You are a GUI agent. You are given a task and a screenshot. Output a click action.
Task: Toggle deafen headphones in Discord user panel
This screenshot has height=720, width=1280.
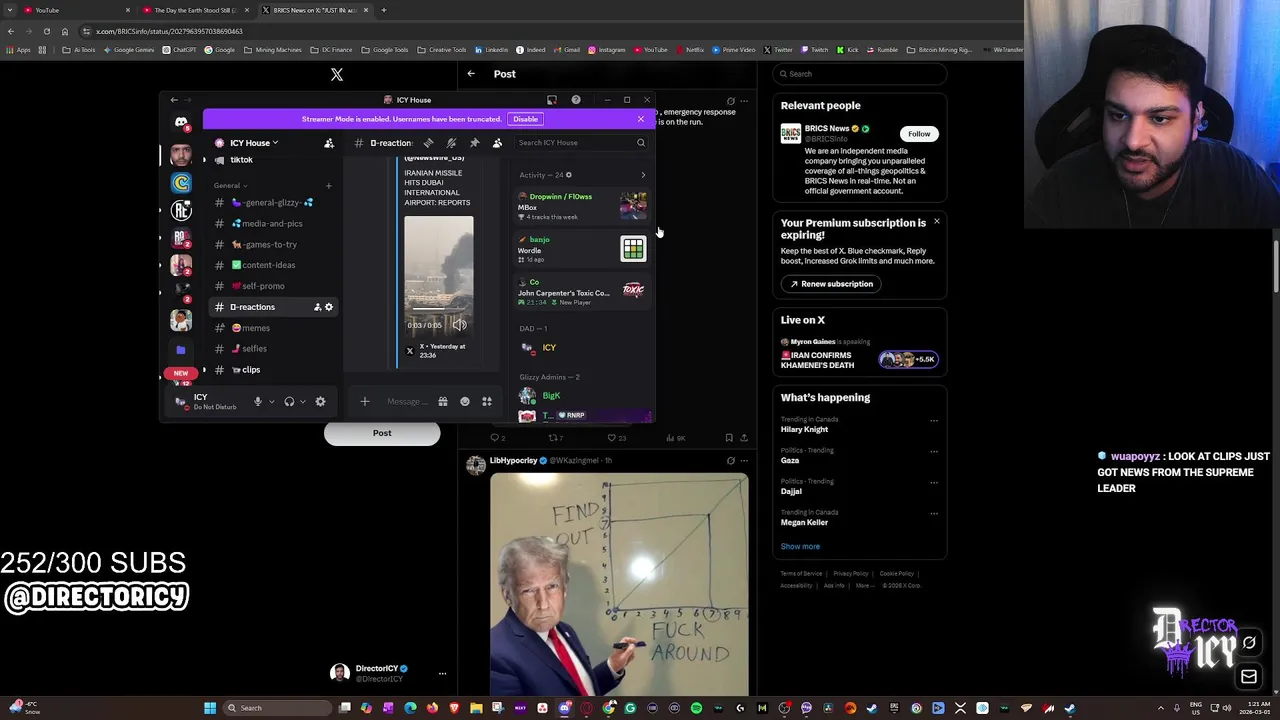coord(289,402)
